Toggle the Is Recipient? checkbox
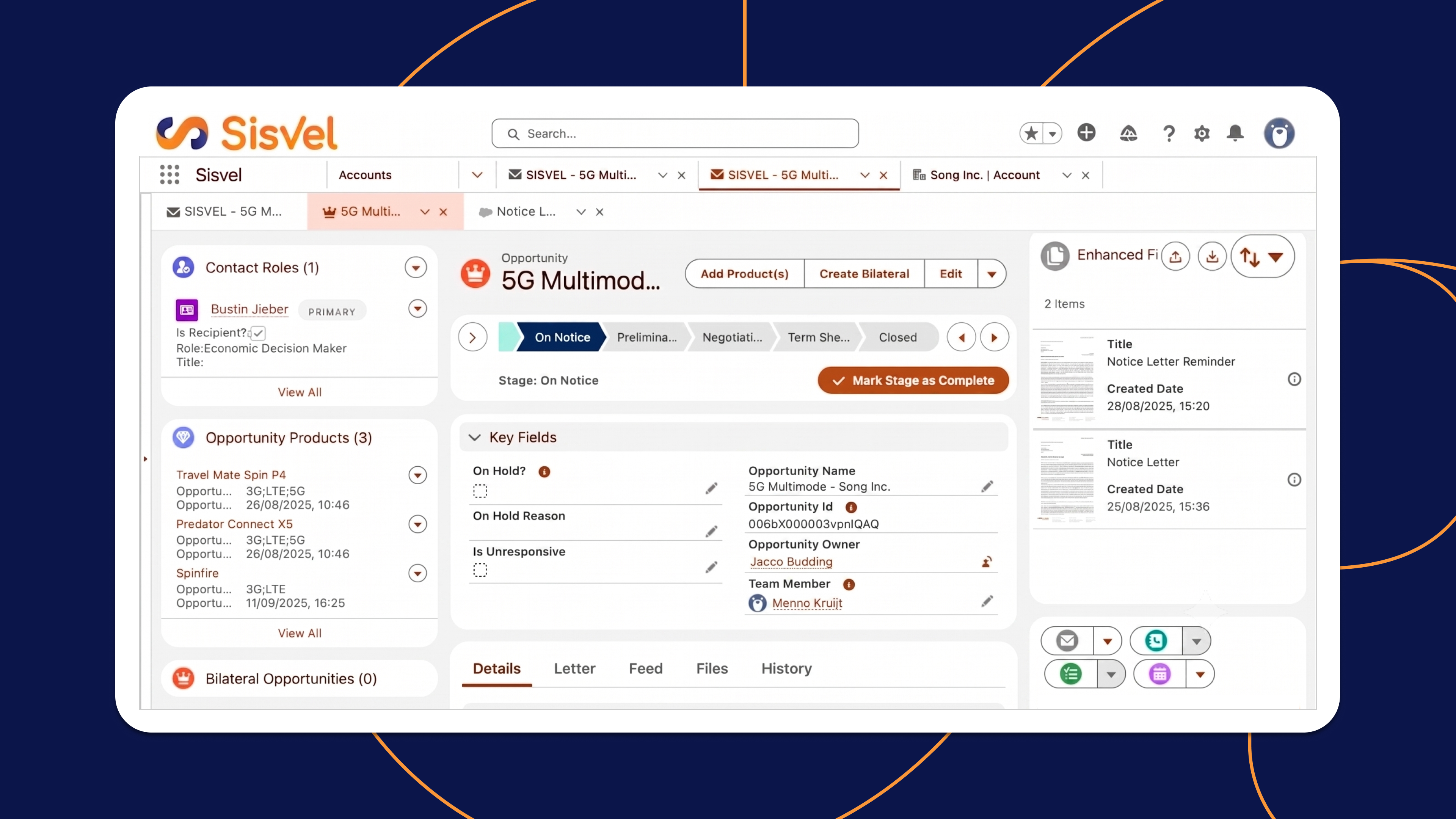 (x=258, y=334)
